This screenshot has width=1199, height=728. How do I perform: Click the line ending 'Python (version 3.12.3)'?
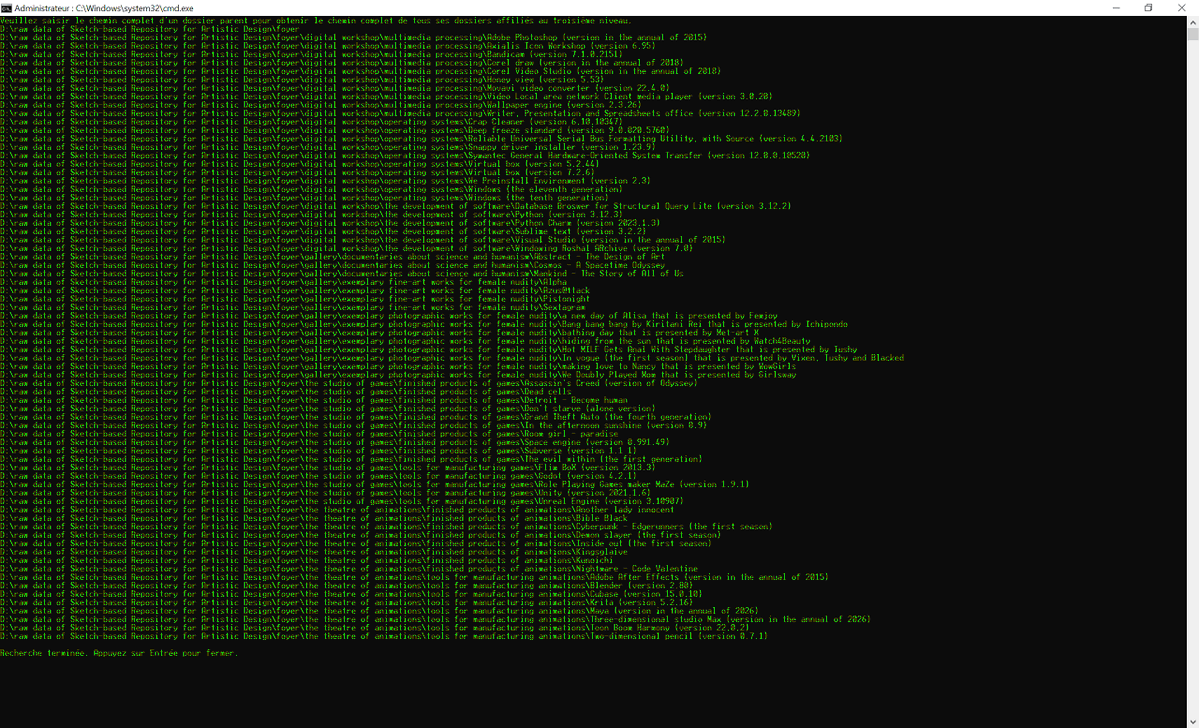tap(311, 214)
